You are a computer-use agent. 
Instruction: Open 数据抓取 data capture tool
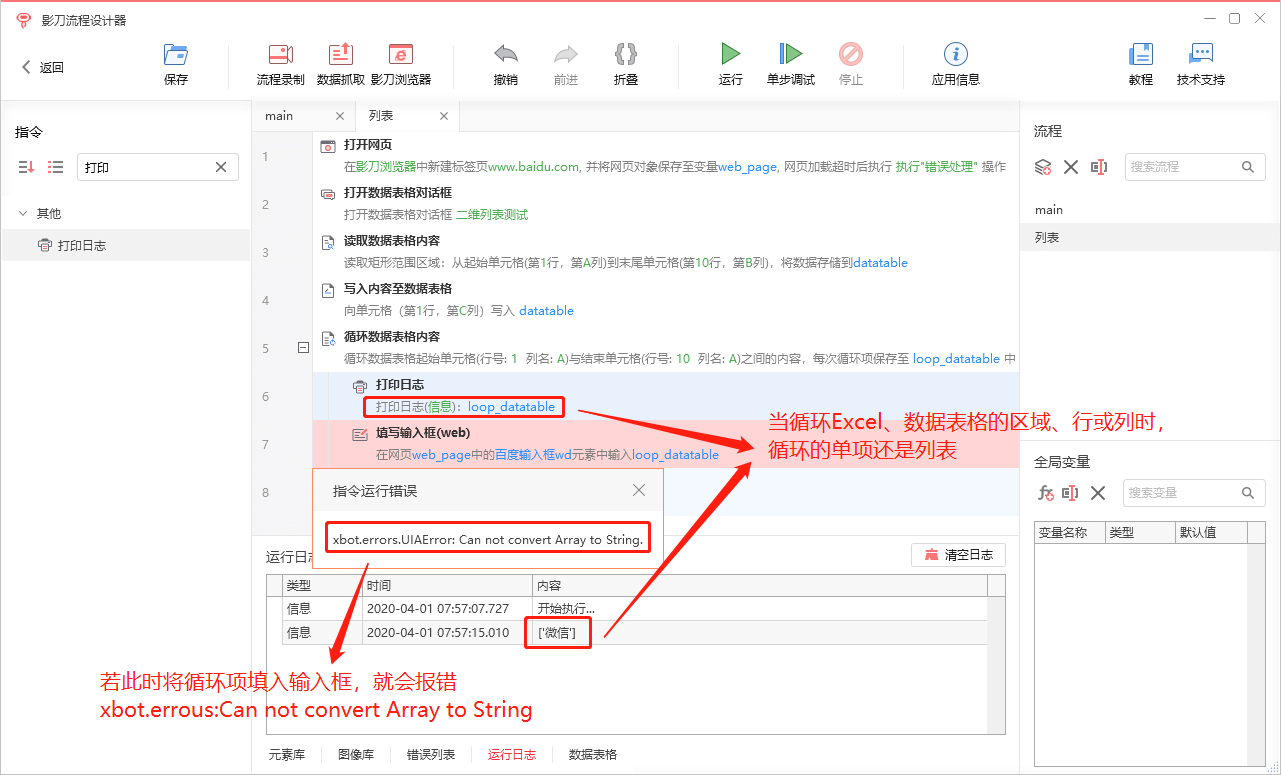(341, 65)
